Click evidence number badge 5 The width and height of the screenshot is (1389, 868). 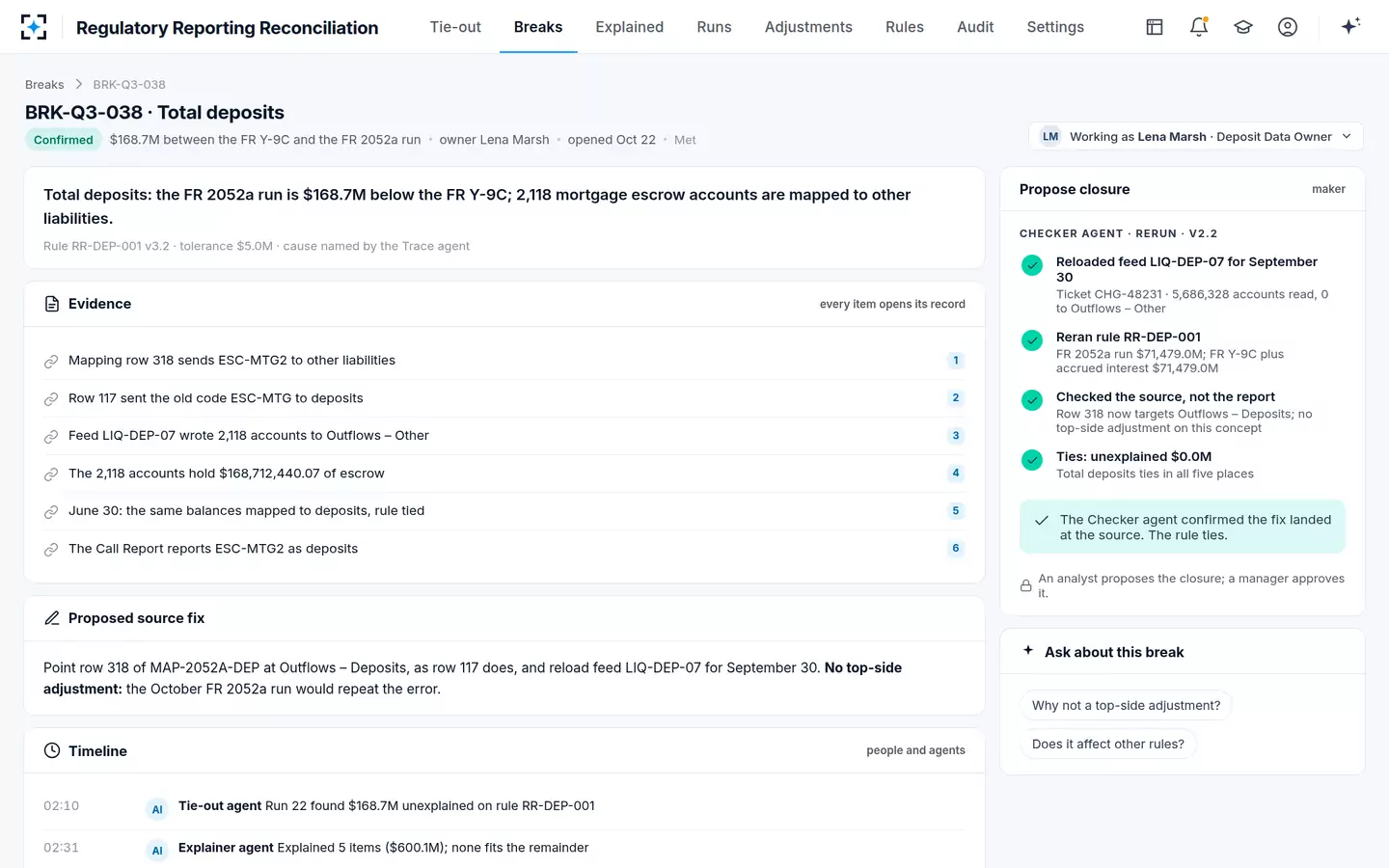tap(956, 511)
